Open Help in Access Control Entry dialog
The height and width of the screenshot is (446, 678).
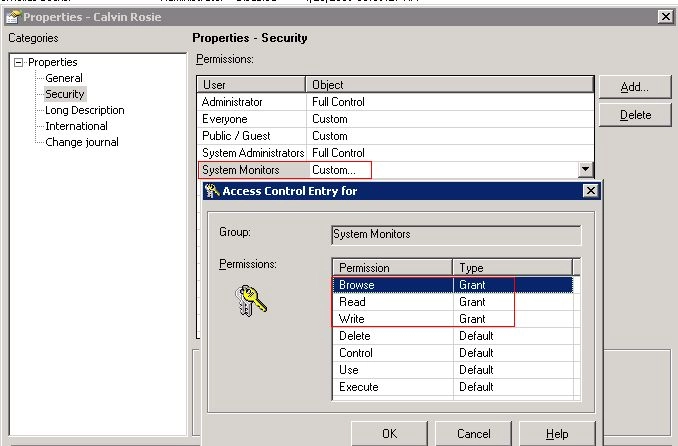(557, 433)
